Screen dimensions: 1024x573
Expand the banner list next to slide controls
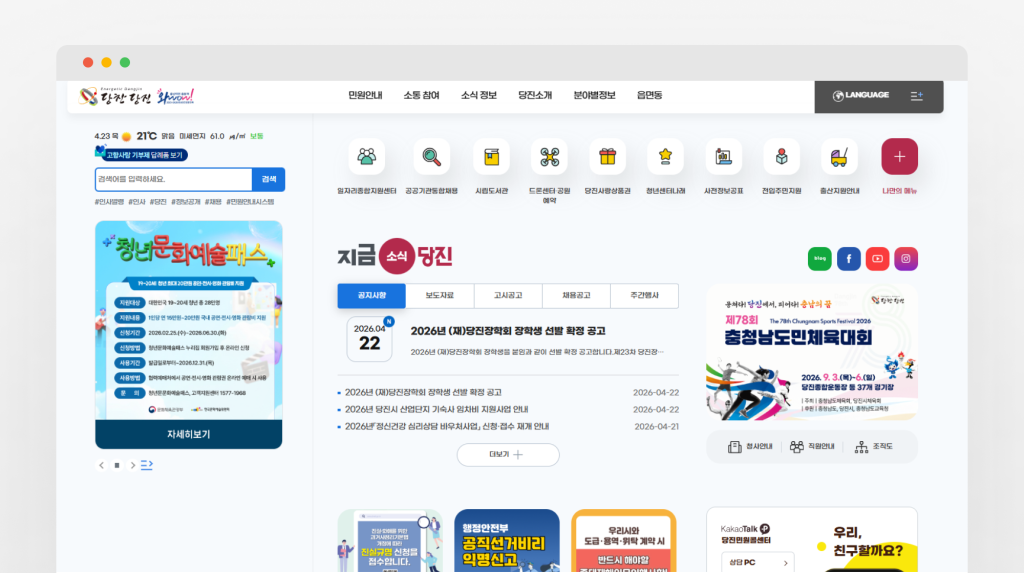pyautogui.click(x=146, y=465)
